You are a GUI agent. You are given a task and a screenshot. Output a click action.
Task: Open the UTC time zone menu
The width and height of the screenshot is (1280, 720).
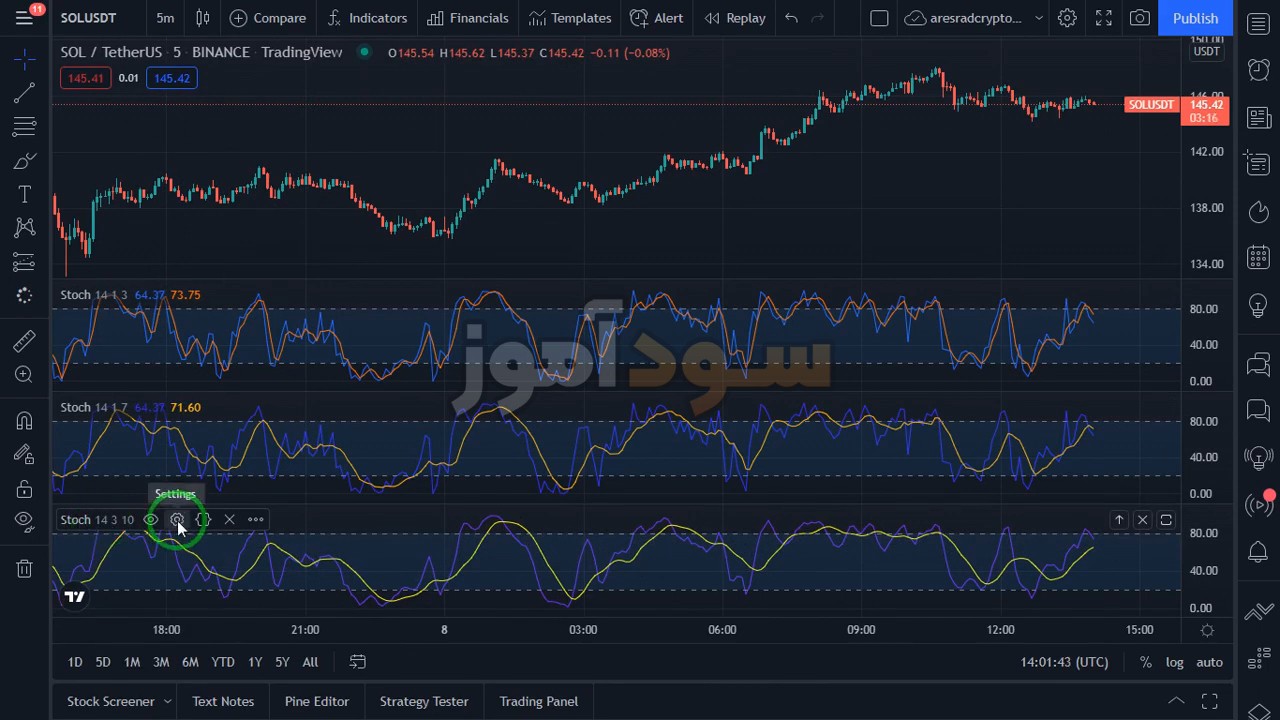pos(1064,662)
